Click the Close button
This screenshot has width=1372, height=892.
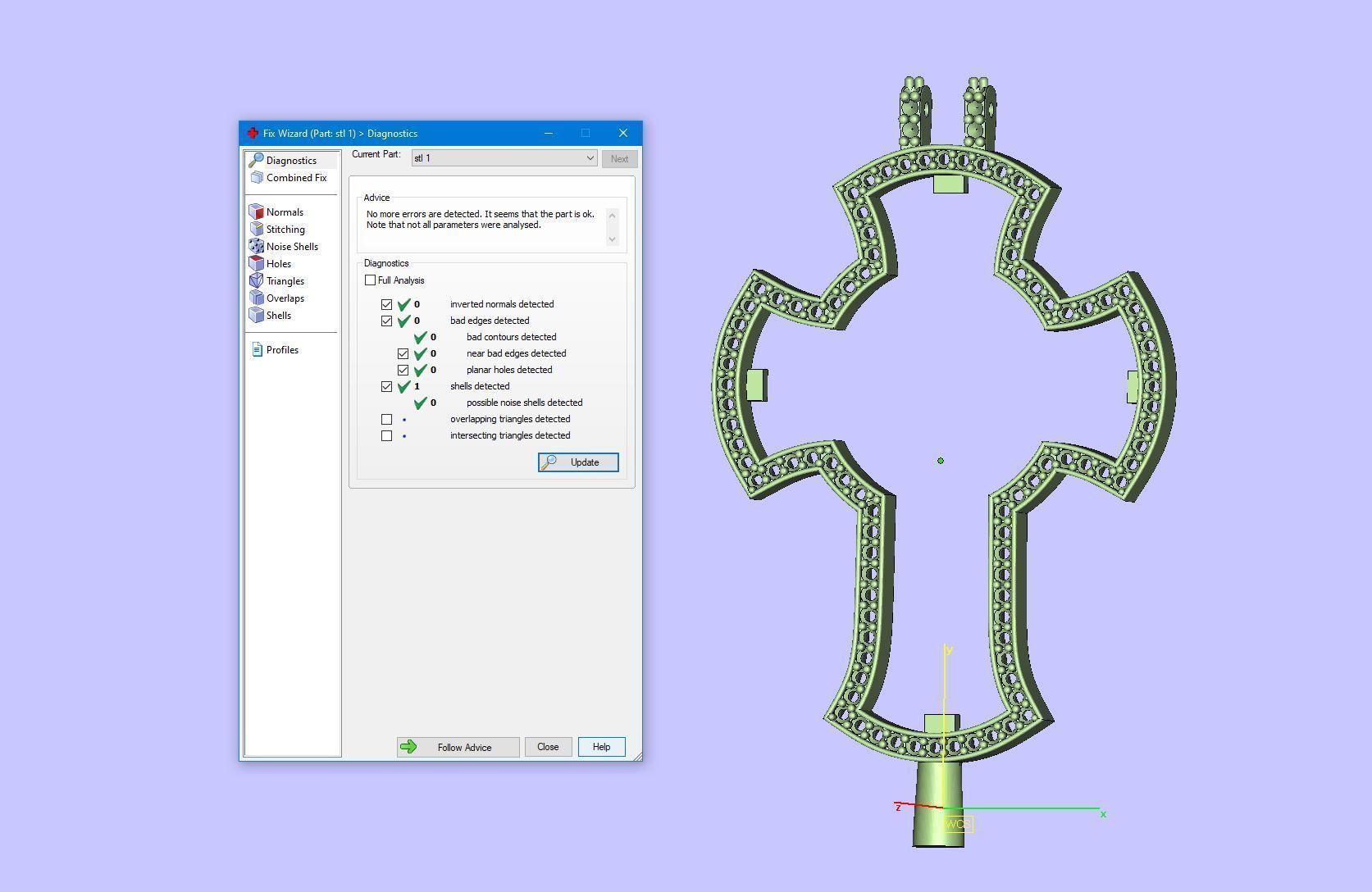548,747
